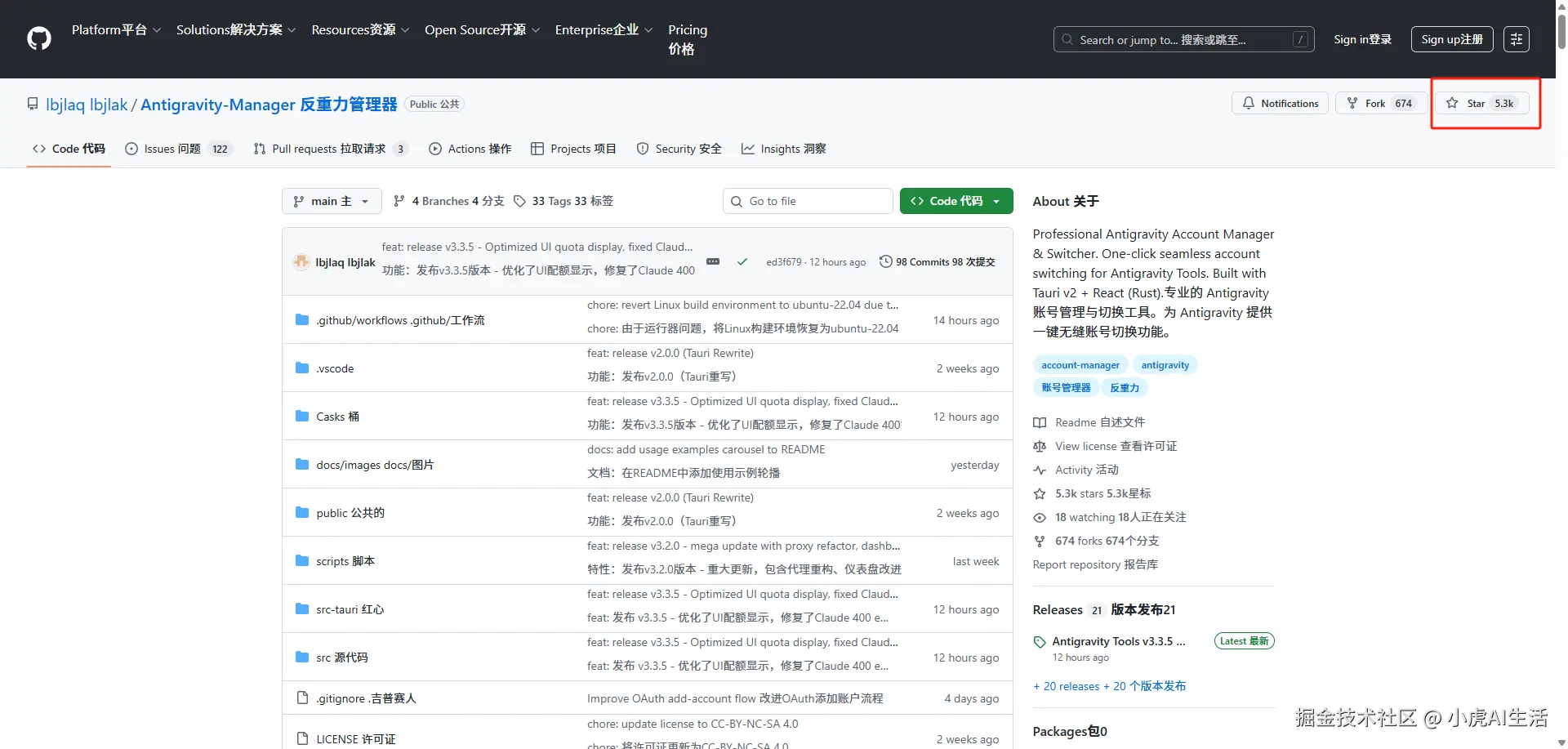This screenshot has width=1568, height=749.
Task: Click the Fork icon button
Action: pyautogui.click(x=1352, y=103)
